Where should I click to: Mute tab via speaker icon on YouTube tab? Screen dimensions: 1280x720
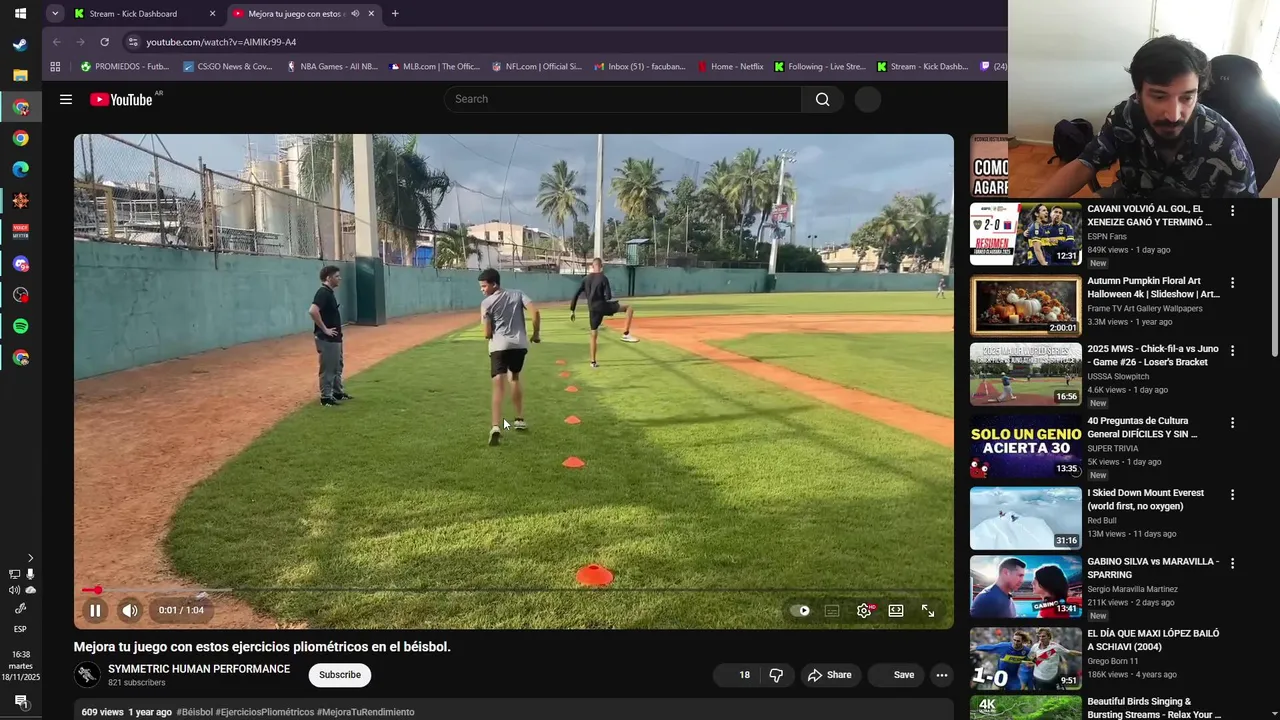click(x=355, y=14)
